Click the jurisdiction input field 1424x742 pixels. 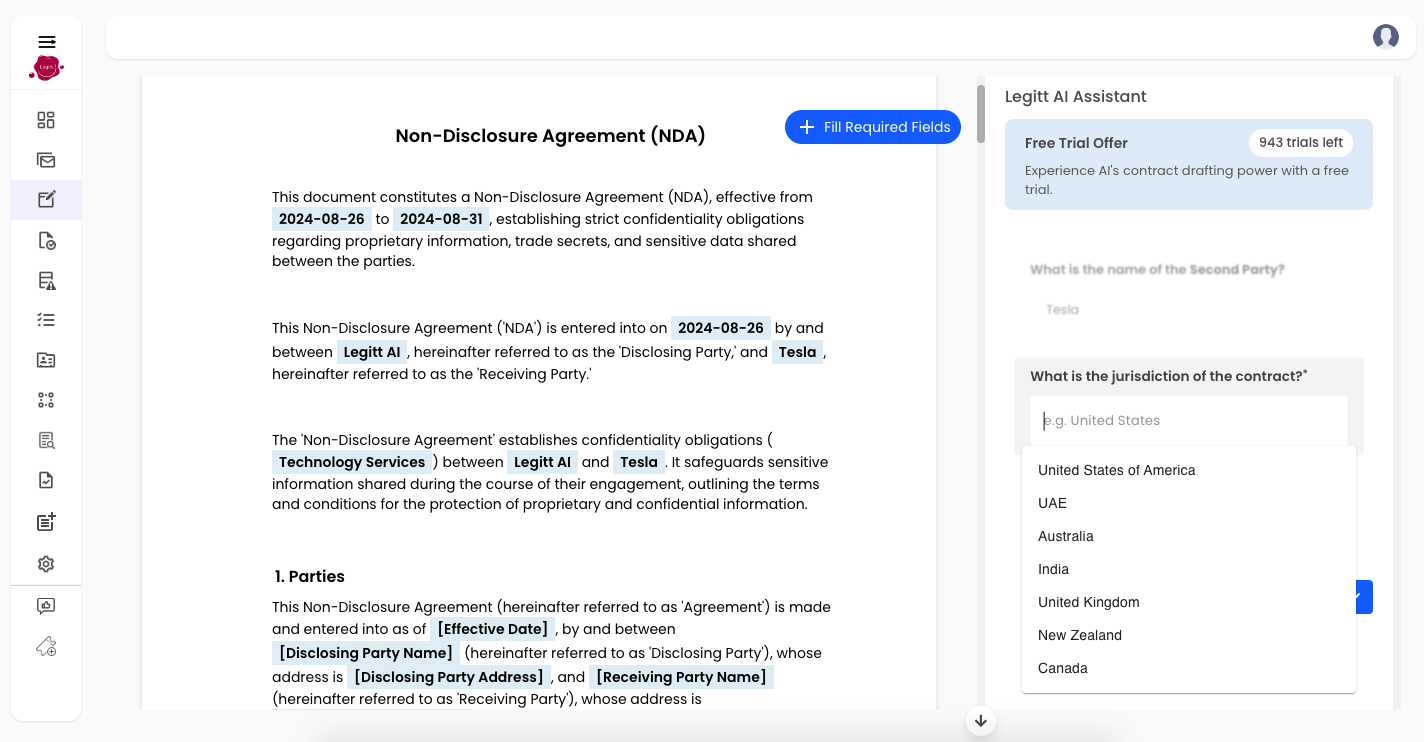[1188, 421]
